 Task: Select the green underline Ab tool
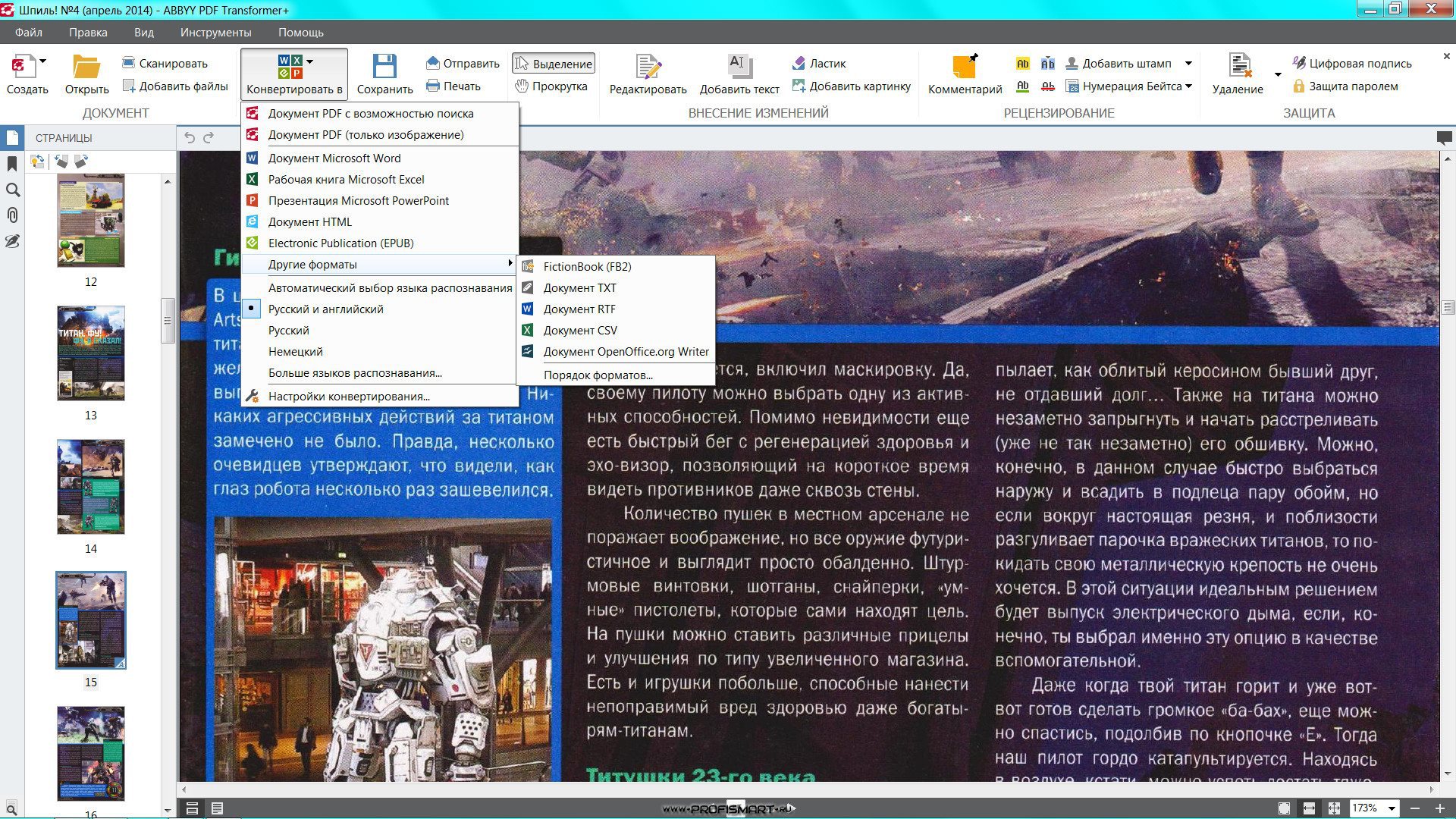pos(1022,86)
